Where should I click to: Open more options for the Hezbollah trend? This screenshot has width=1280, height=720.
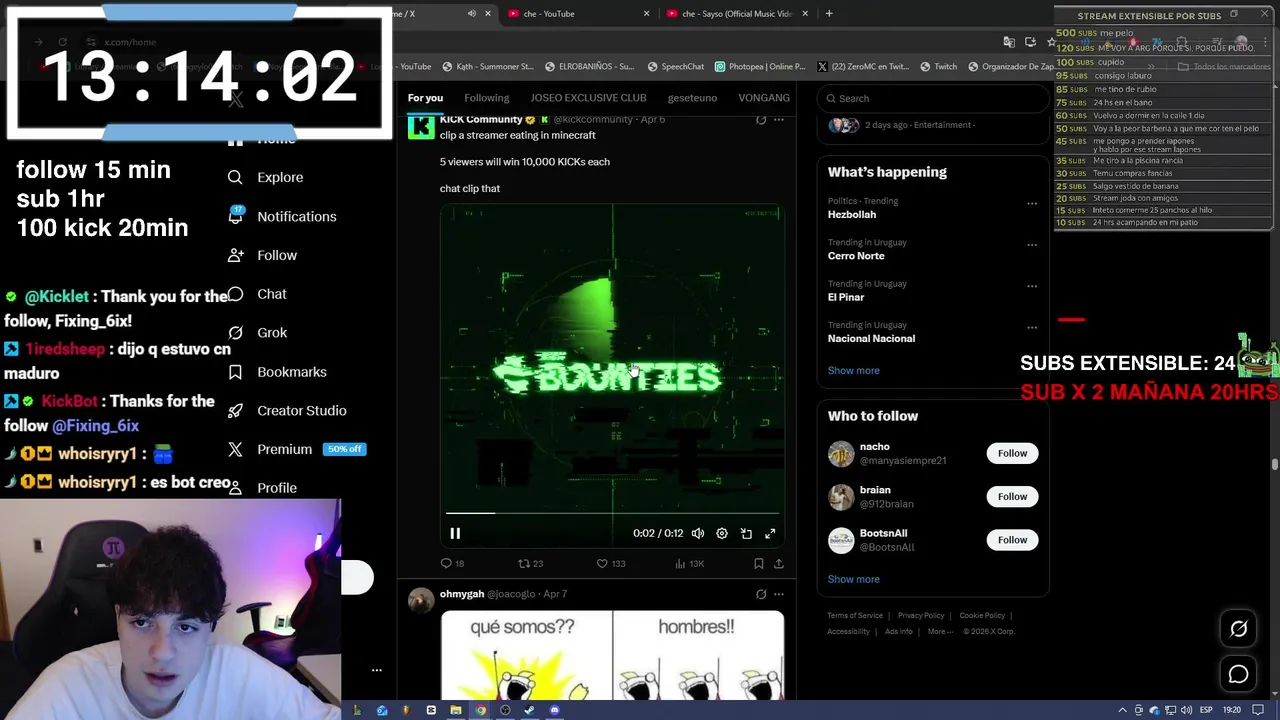click(1032, 203)
